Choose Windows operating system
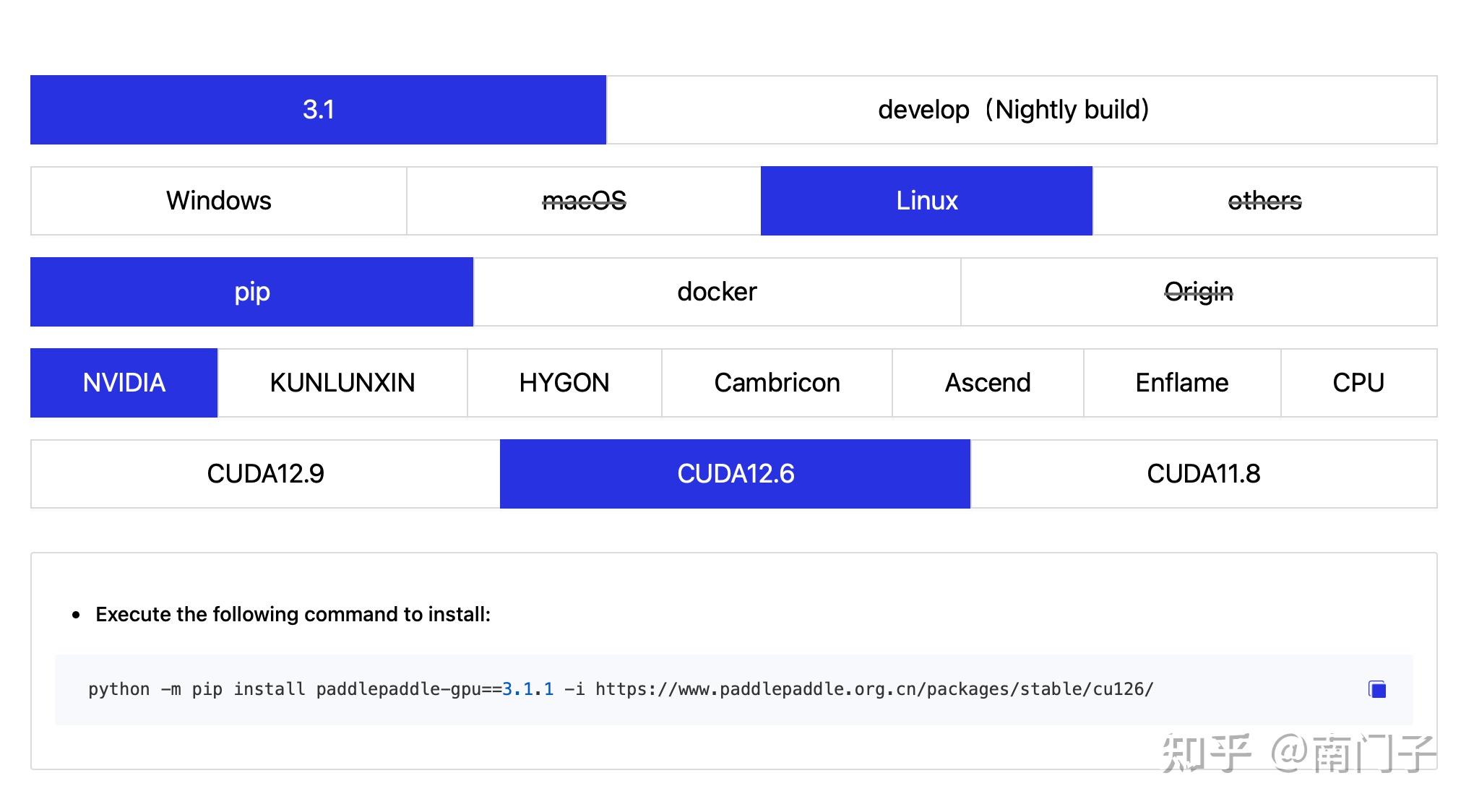The image size is (1474, 812). click(218, 201)
